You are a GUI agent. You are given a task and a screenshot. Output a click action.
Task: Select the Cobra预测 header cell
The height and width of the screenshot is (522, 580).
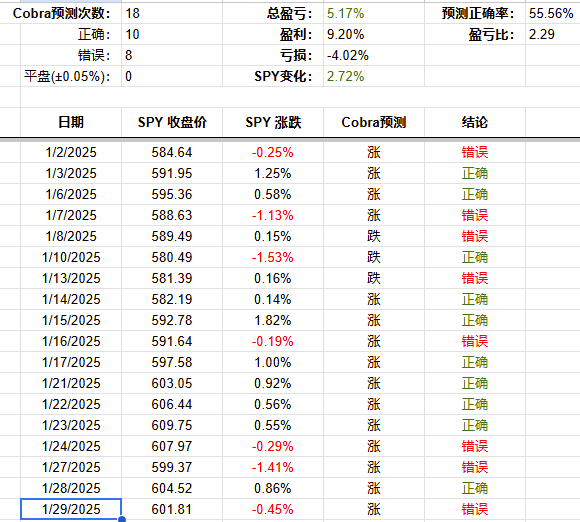(x=374, y=122)
